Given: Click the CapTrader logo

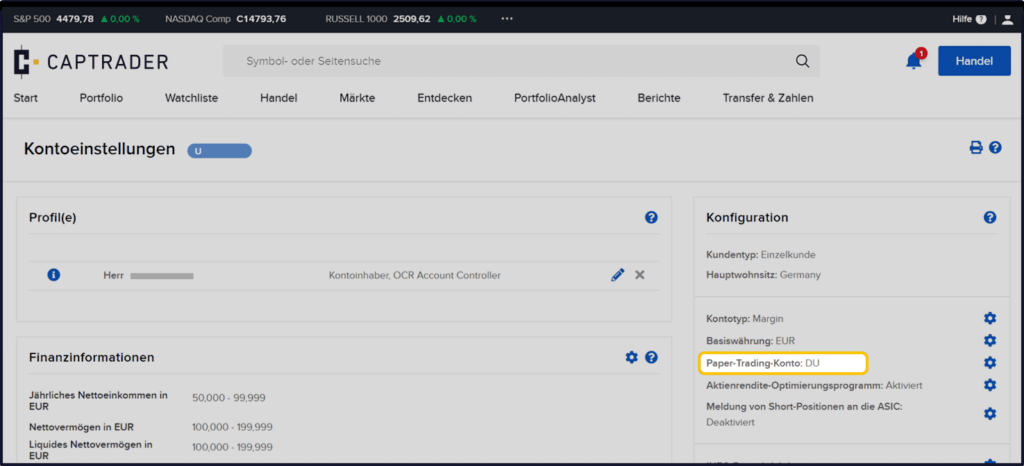Looking at the screenshot, I should pos(91,62).
